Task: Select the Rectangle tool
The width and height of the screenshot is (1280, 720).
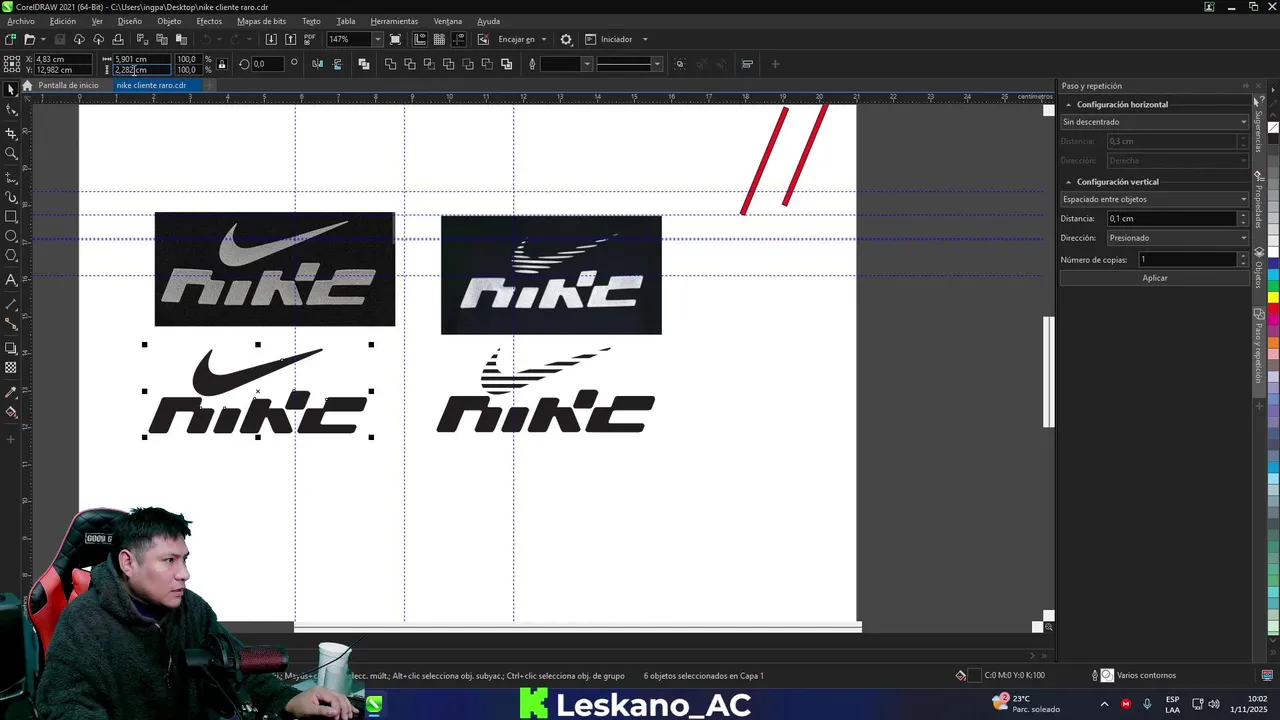Action: (11, 217)
